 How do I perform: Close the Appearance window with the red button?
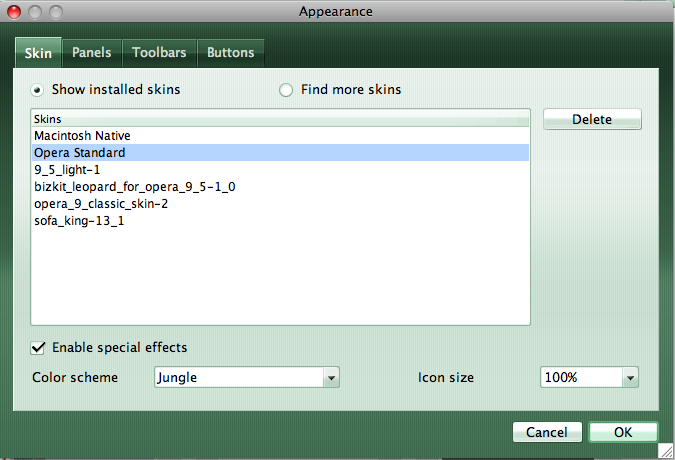pos(14,12)
